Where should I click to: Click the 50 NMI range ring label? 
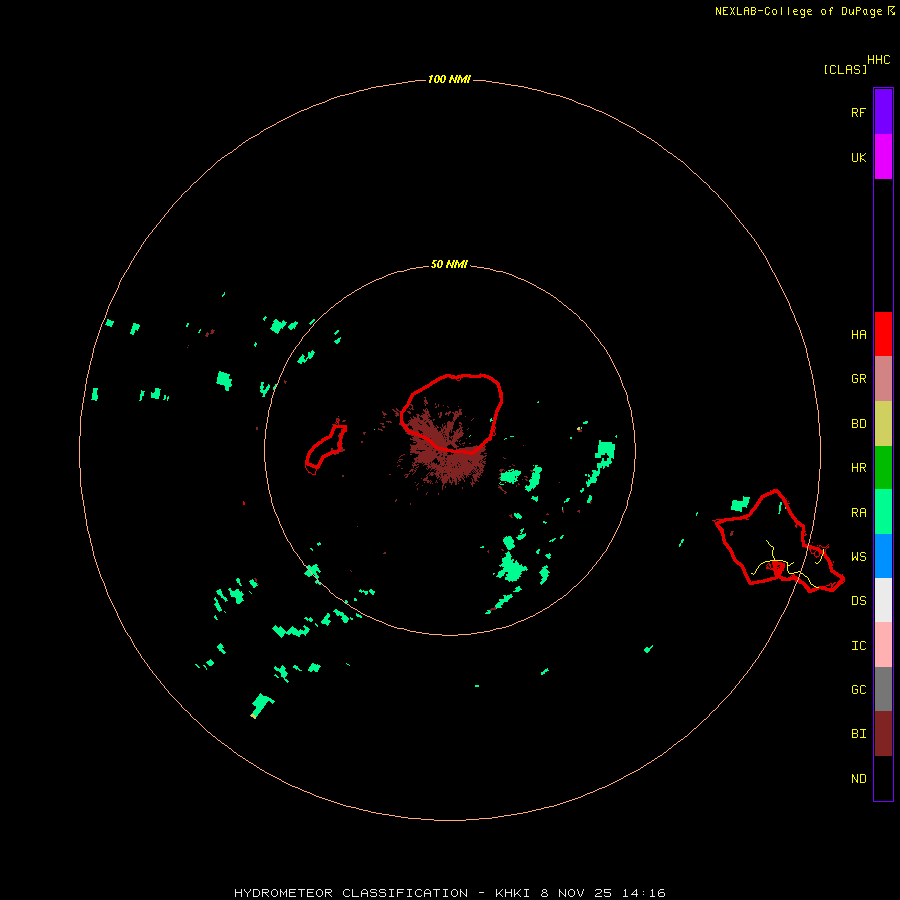[x=449, y=264]
